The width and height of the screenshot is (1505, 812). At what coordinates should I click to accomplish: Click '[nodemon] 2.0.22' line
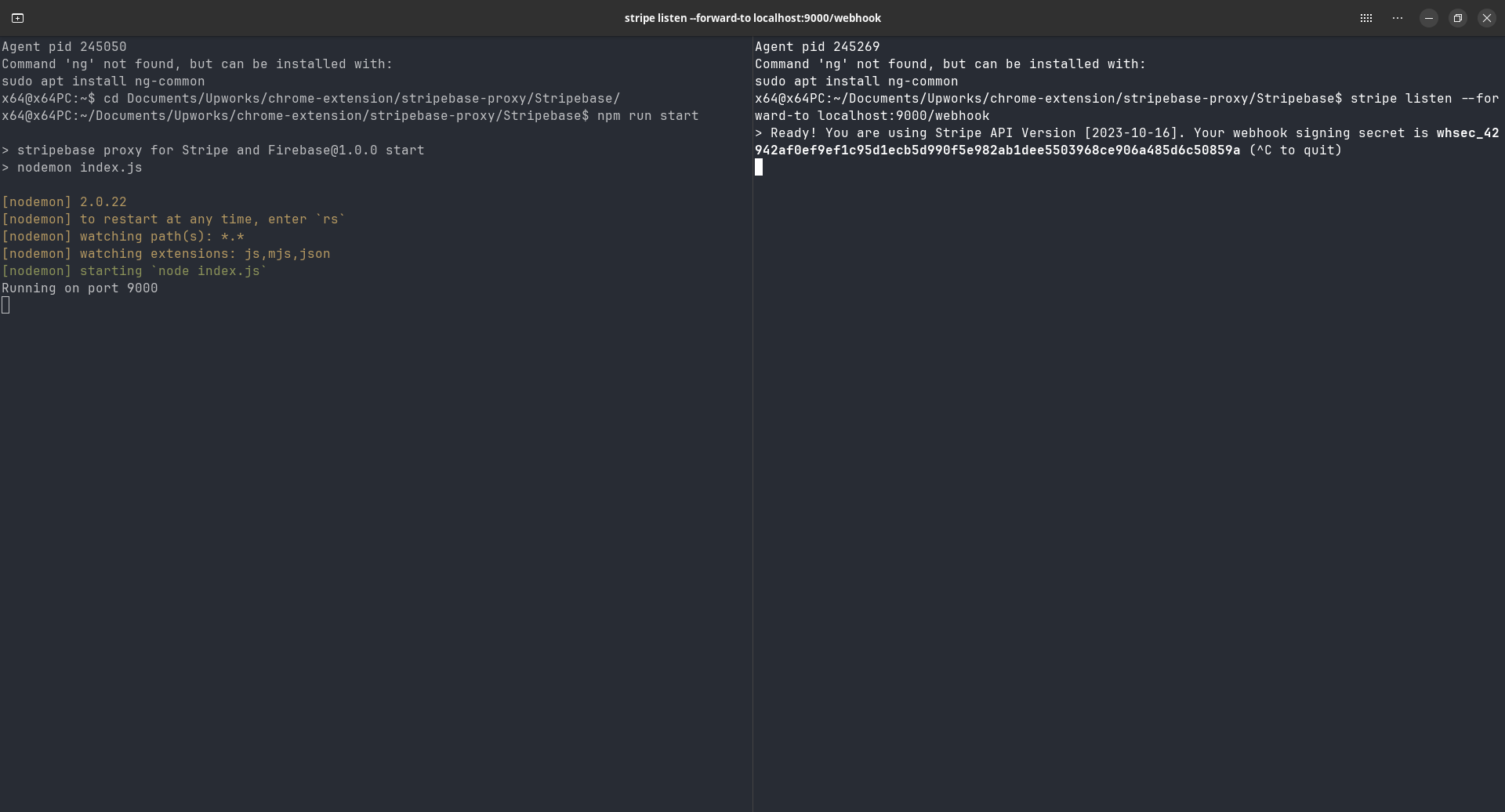click(x=64, y=202)
